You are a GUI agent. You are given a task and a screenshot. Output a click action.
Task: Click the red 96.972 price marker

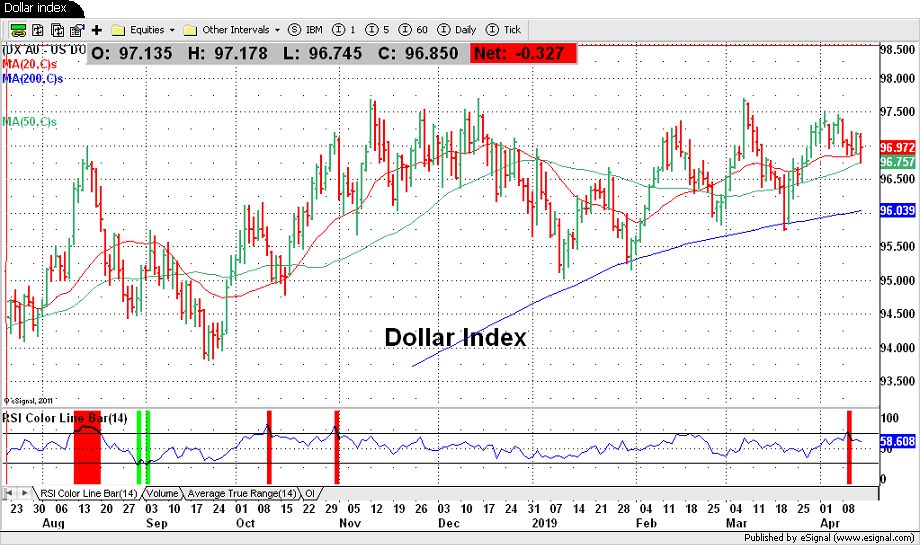click(897, 147)
